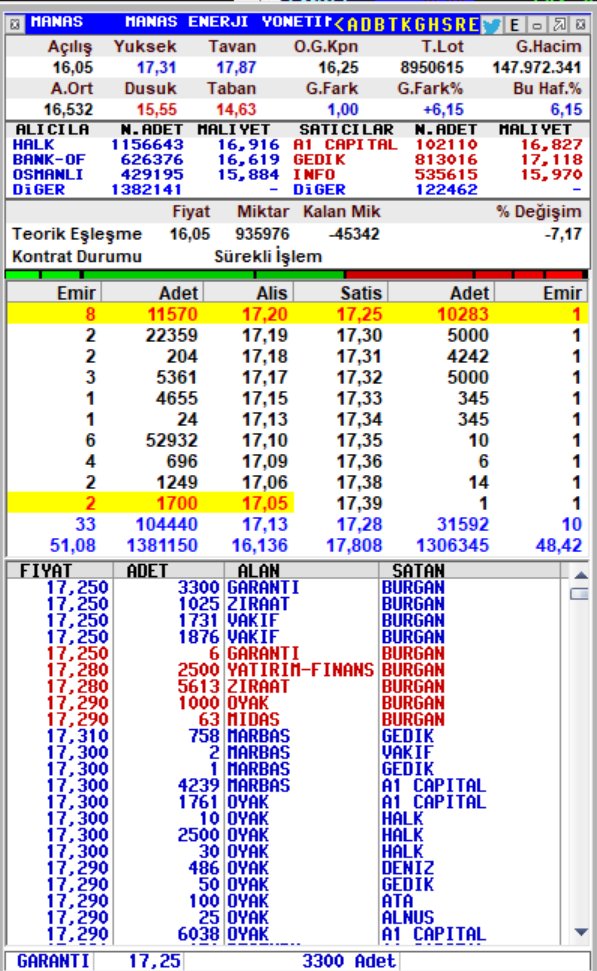Select OSMANLI in the buyers list
Screen dimensions: 597x971
(49, 174)
